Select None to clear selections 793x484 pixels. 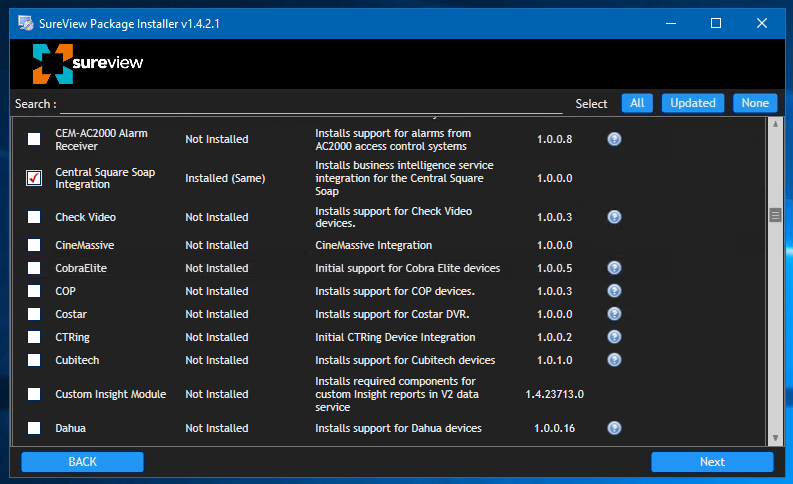(755, 103)
